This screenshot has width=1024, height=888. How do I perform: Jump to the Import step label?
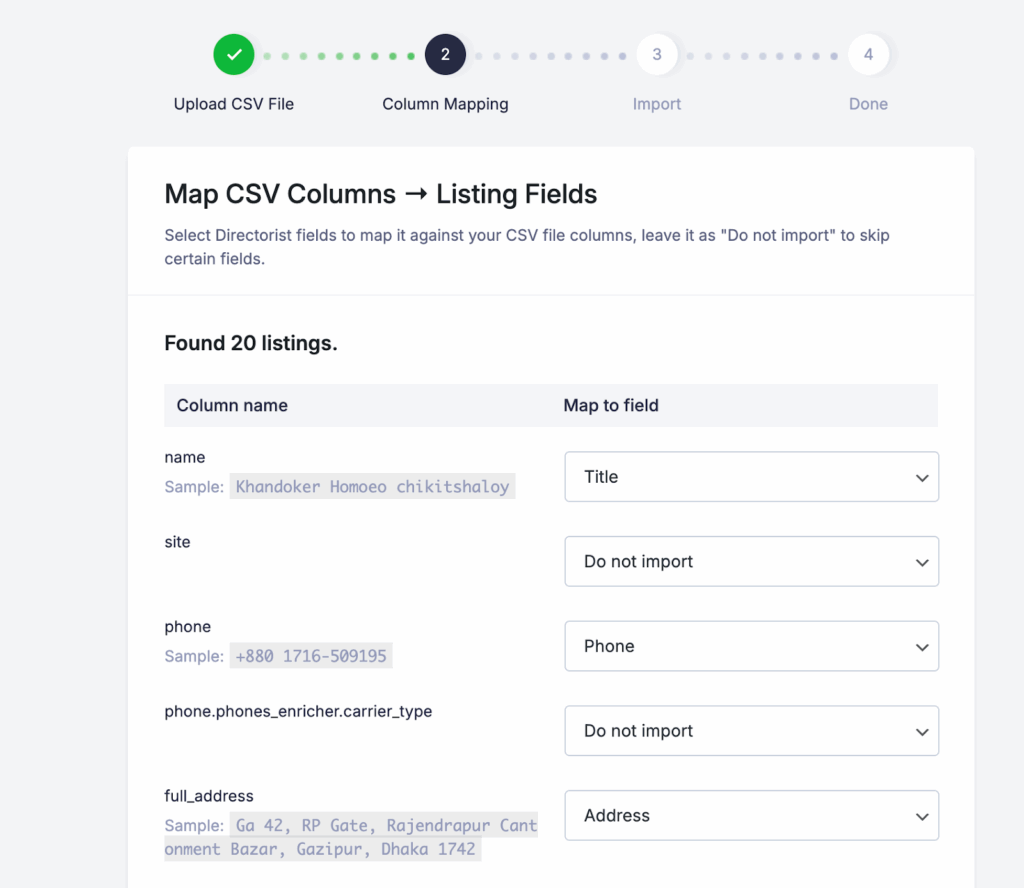point(657,104)
